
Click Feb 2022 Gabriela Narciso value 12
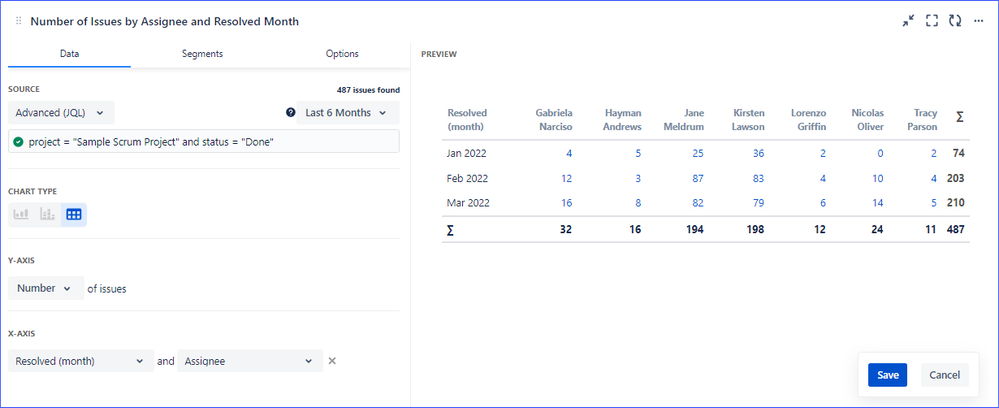pos(566,178)
